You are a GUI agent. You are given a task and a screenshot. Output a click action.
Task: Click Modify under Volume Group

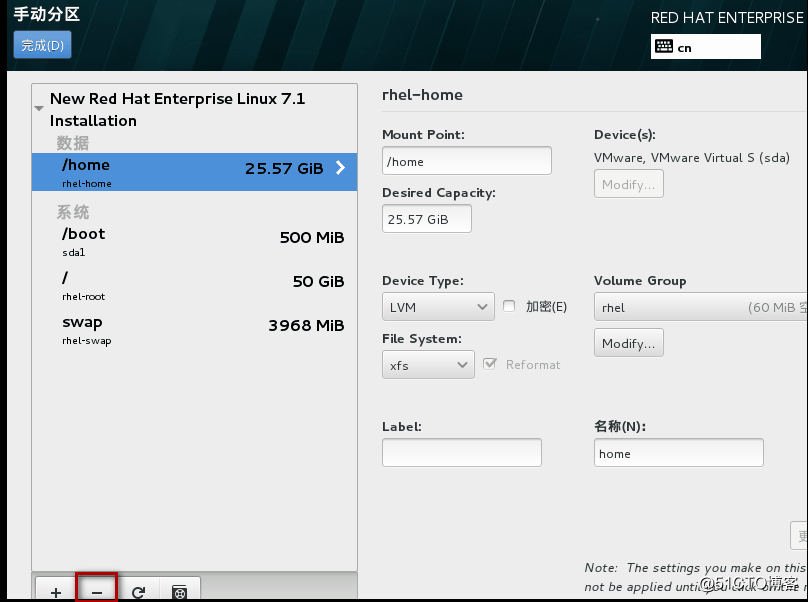coord(629,343)
